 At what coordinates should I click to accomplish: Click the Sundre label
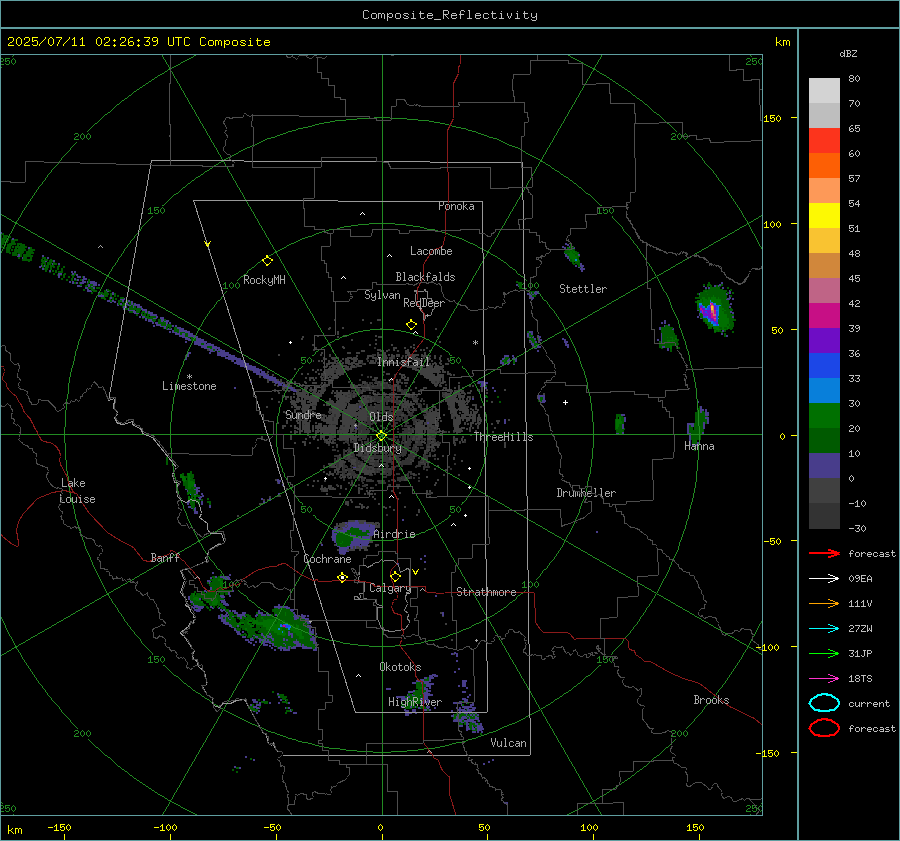[x=303, y=415]
